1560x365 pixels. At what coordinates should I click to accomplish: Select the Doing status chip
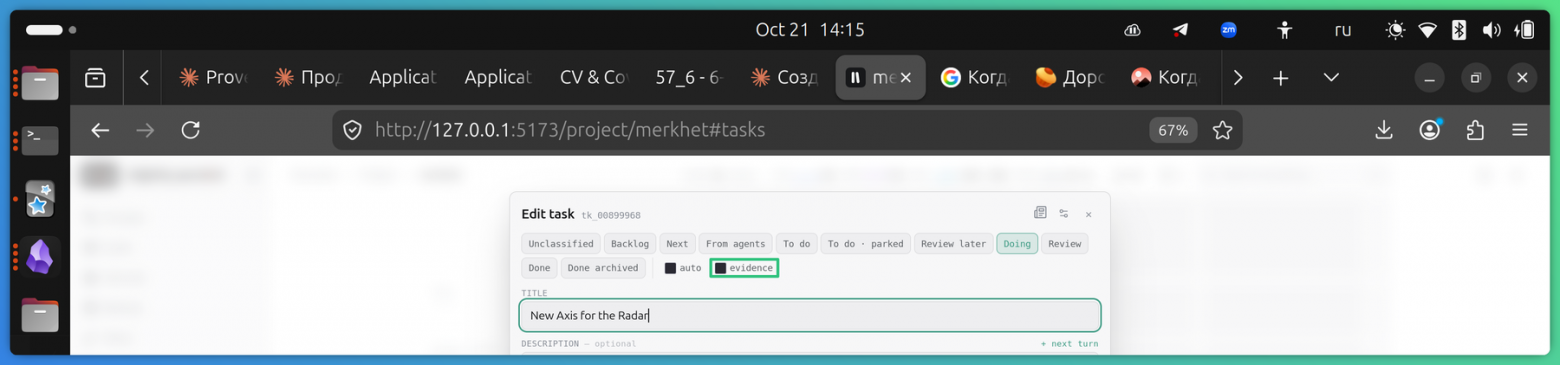[x=1017, y=244]
